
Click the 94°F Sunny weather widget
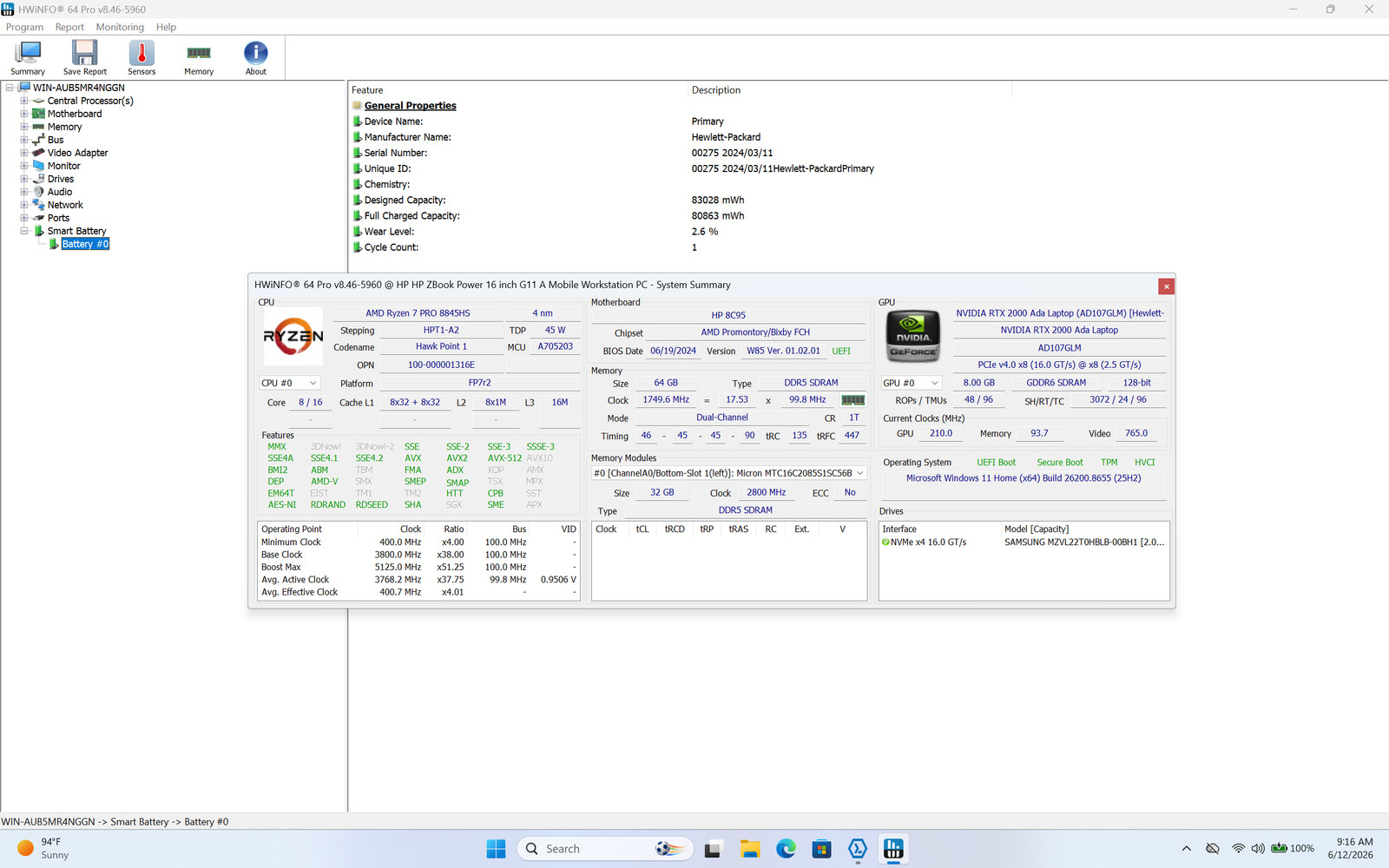point(43,849)
